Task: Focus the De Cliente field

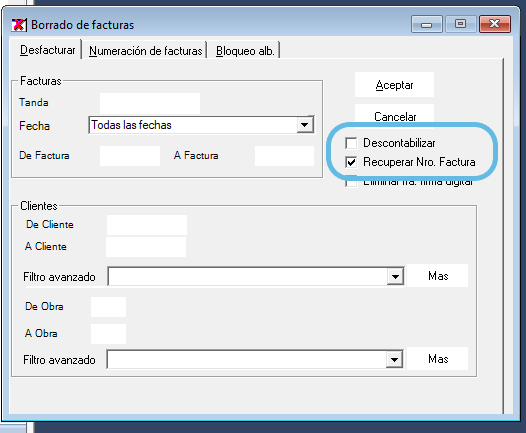Action: coord(147,225)
